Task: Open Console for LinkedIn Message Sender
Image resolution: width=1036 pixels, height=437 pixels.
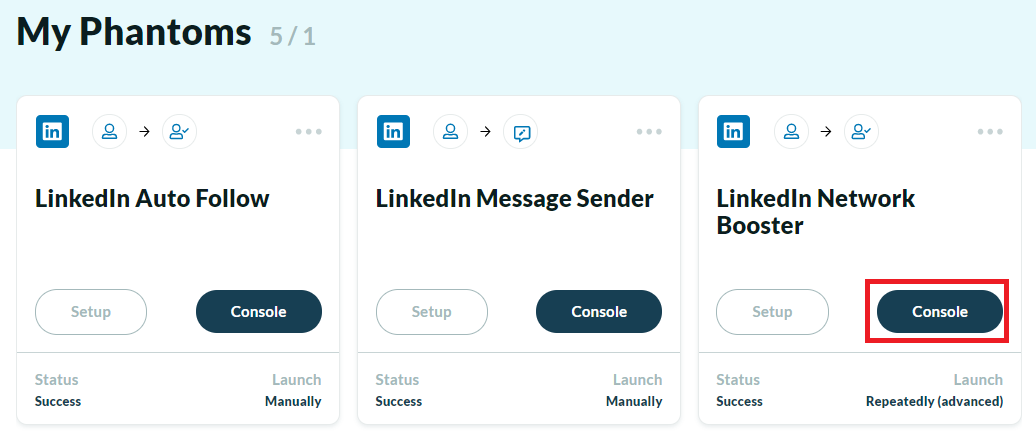Action: 599,311
